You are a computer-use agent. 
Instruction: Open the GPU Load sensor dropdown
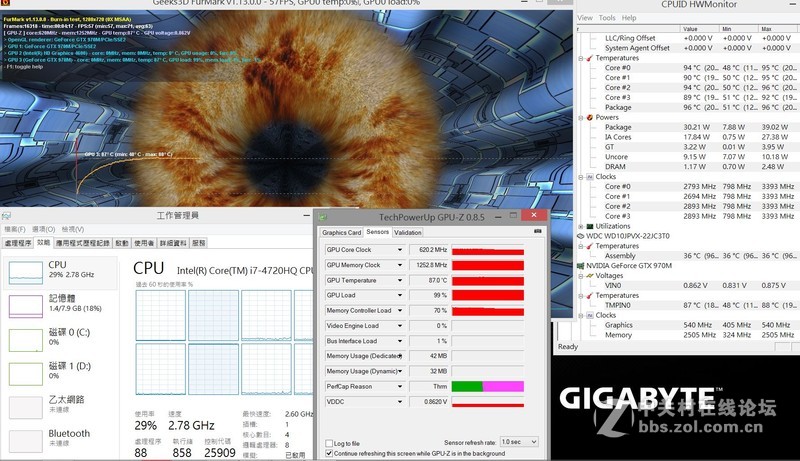point(400,295)
